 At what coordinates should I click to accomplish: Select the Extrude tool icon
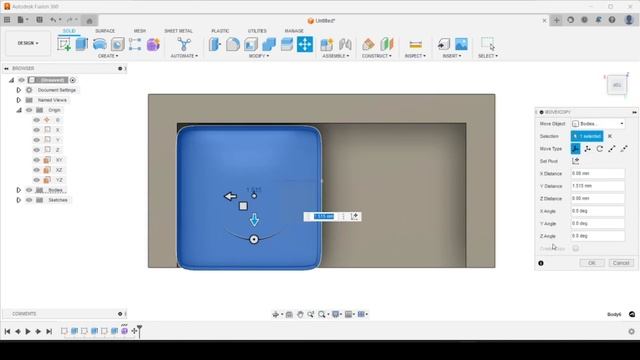pos(82,44)
